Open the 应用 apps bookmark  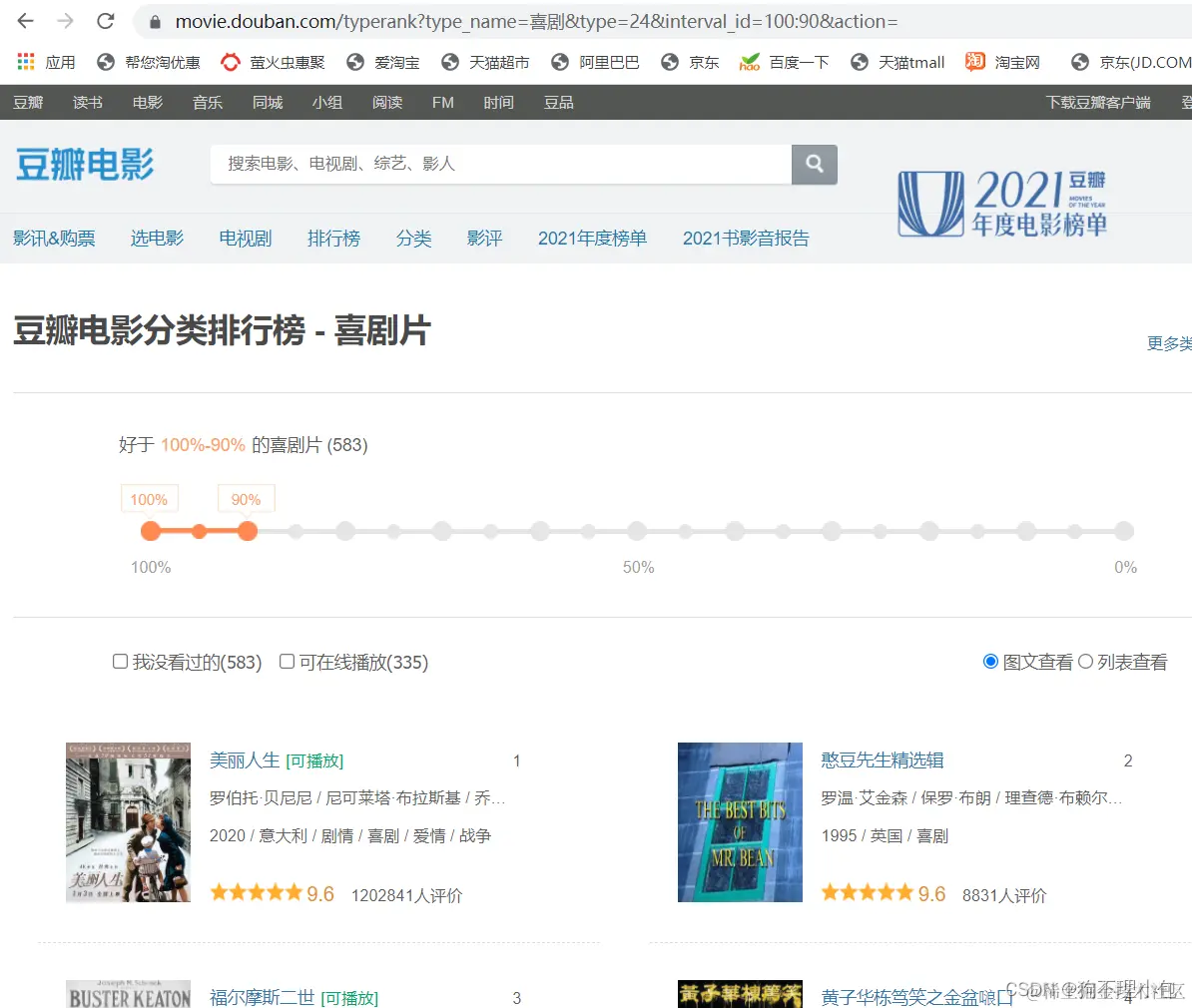pyautogui.click(x=46, y=62)
